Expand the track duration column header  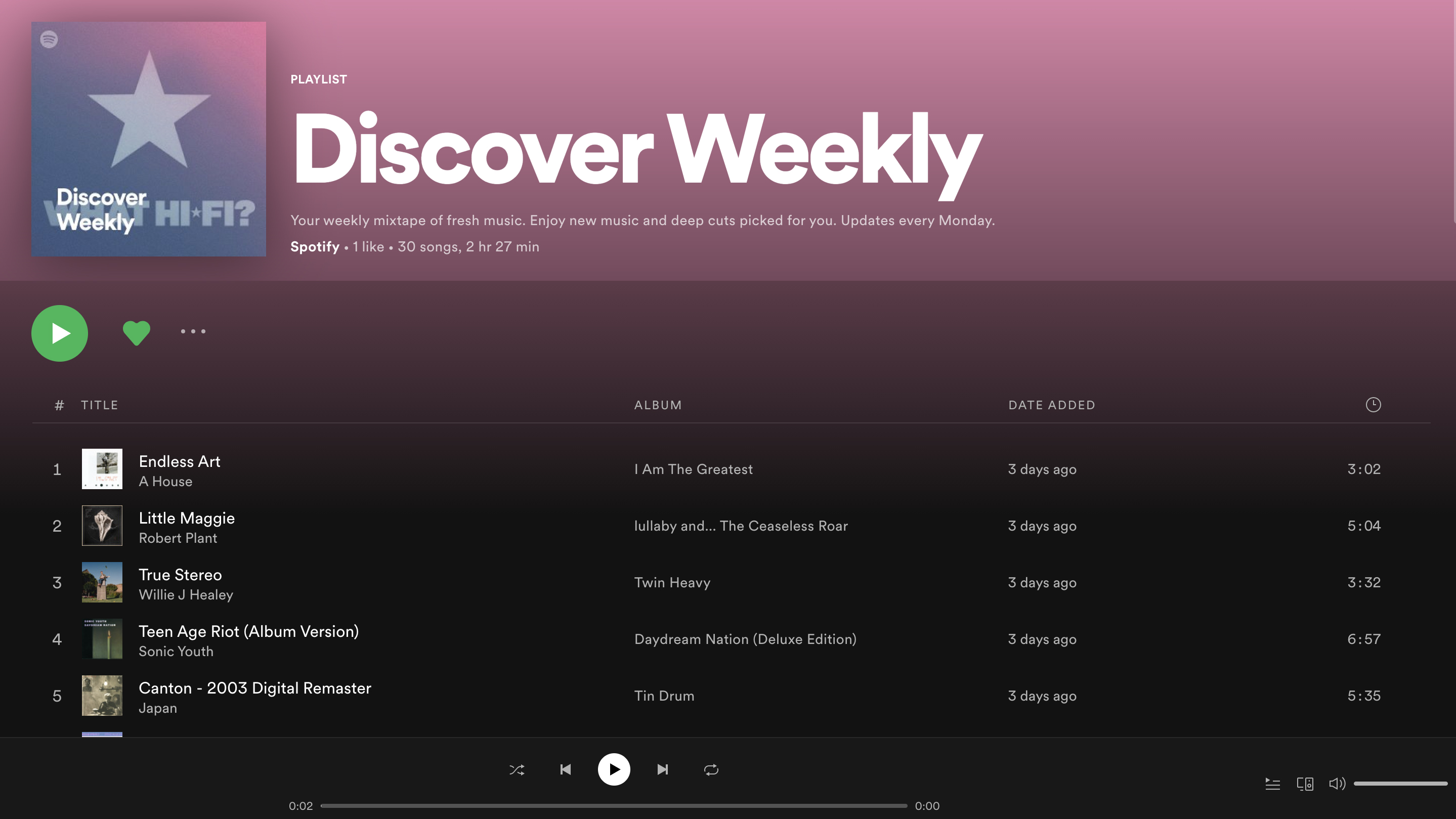[1373, 404]
